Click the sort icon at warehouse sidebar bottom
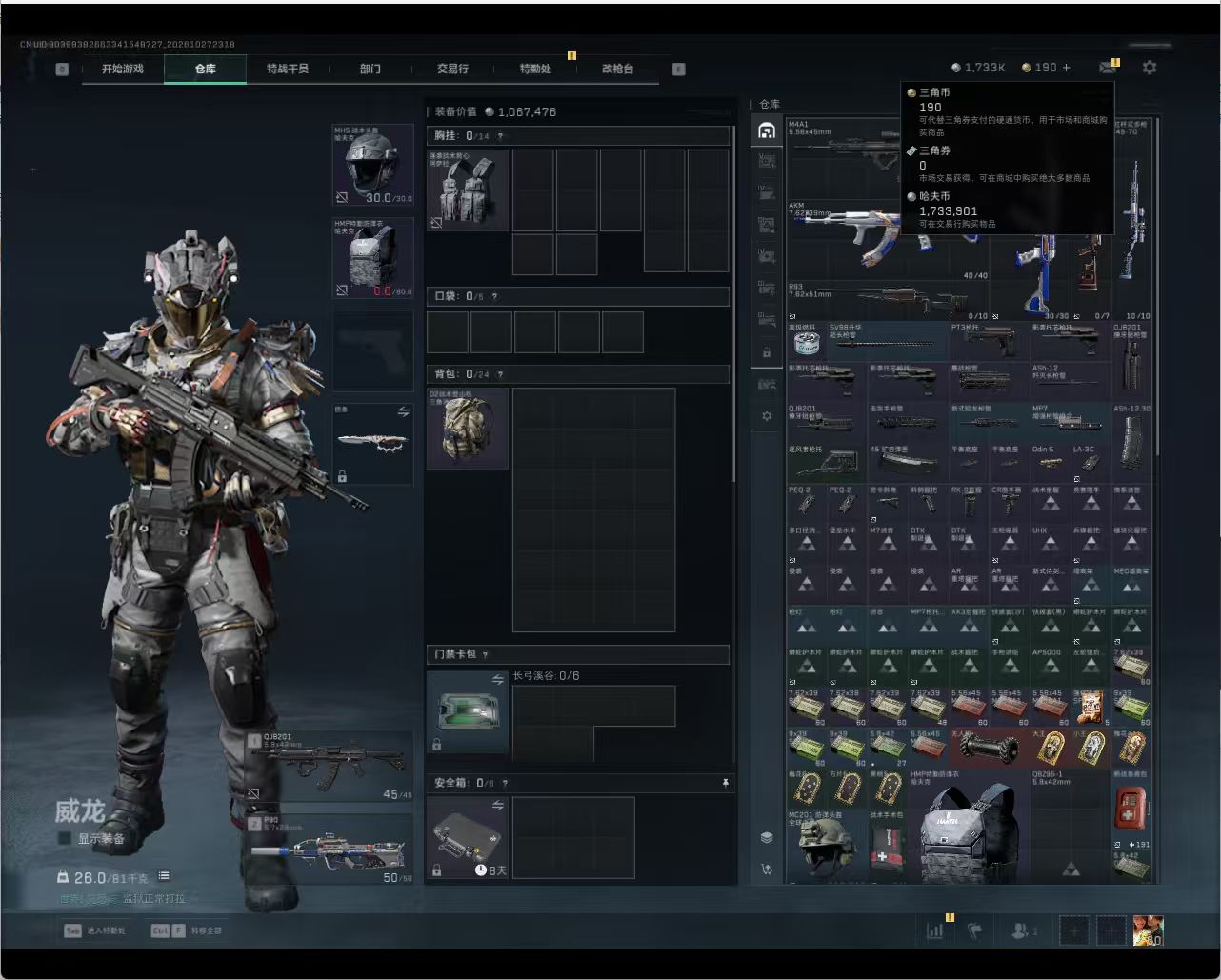Viewport: 1221px width, 980px height. [766, 870]
